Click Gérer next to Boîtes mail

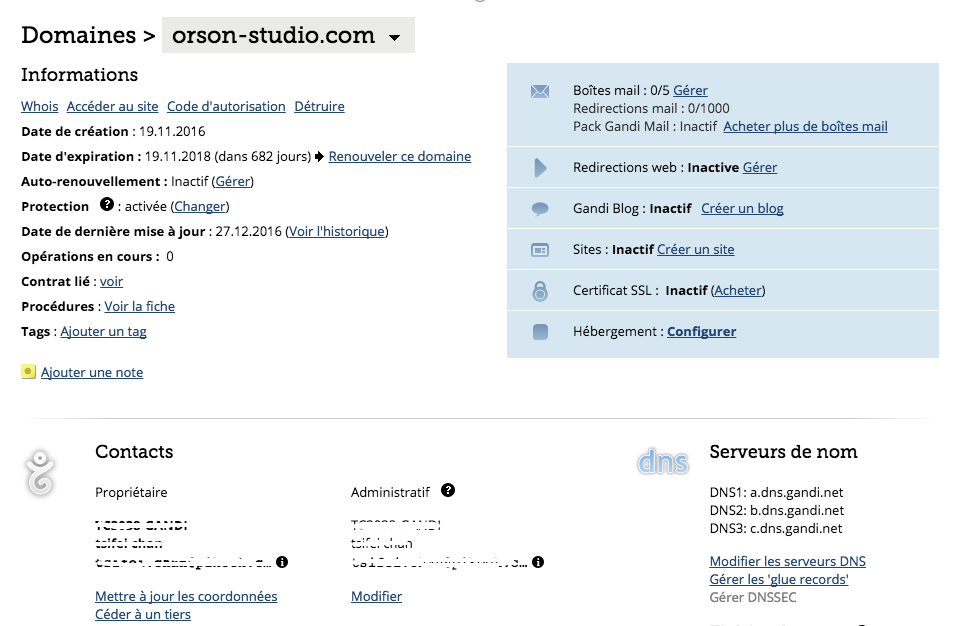(691, 91)
